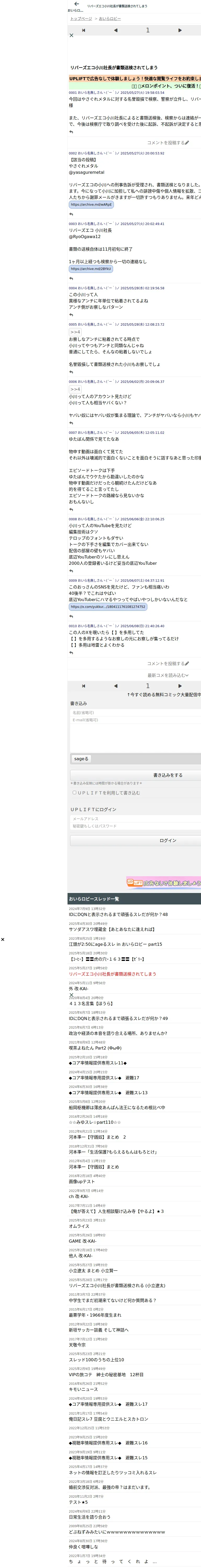
Task: Jump to first page using the top pager
Action: click(83, 30)
